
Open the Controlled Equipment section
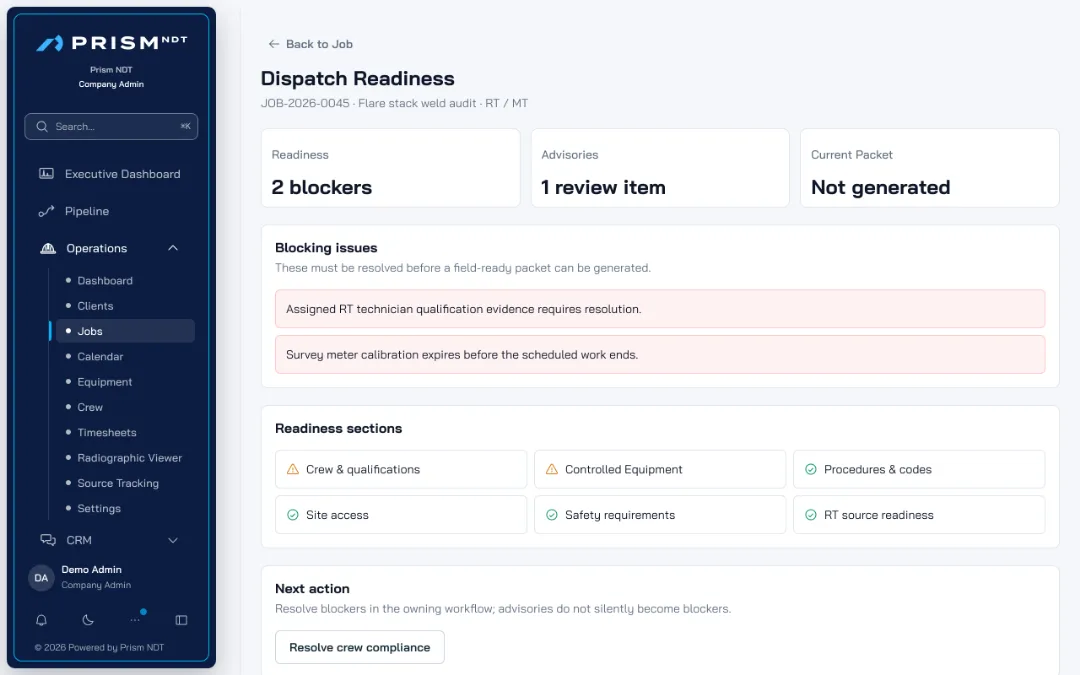pyautogui.click(x=660, y=469)
